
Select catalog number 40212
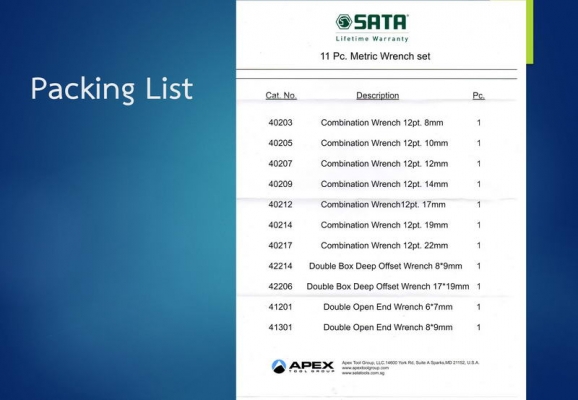click(280, 205)
